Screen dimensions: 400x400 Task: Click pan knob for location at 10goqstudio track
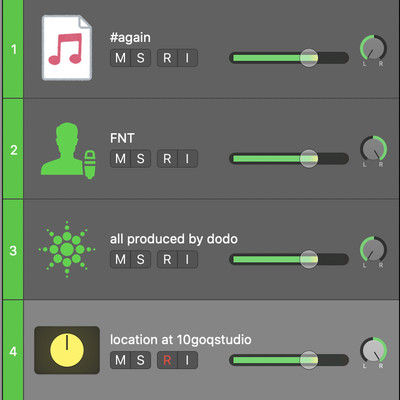[x=373, y=350]
